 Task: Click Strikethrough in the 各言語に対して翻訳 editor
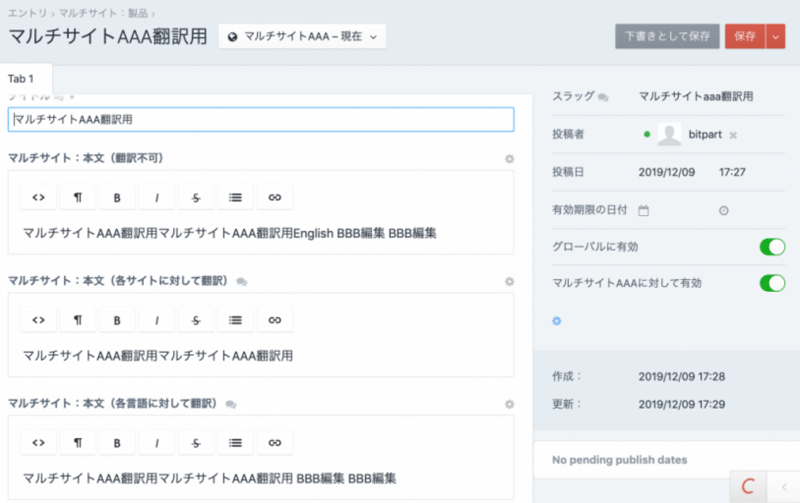click(x=195, y=443)
